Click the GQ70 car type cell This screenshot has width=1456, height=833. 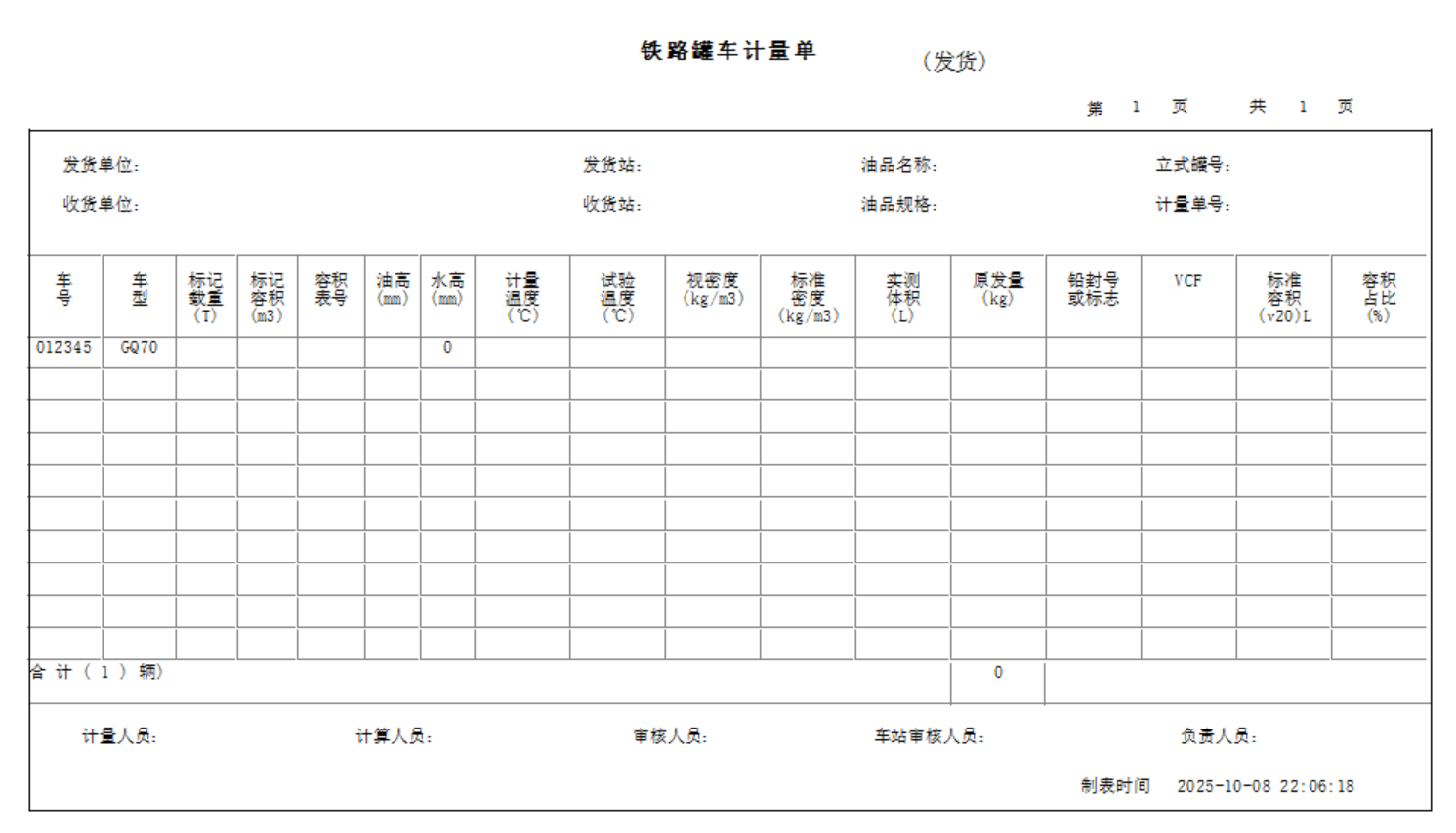point(139,348)
